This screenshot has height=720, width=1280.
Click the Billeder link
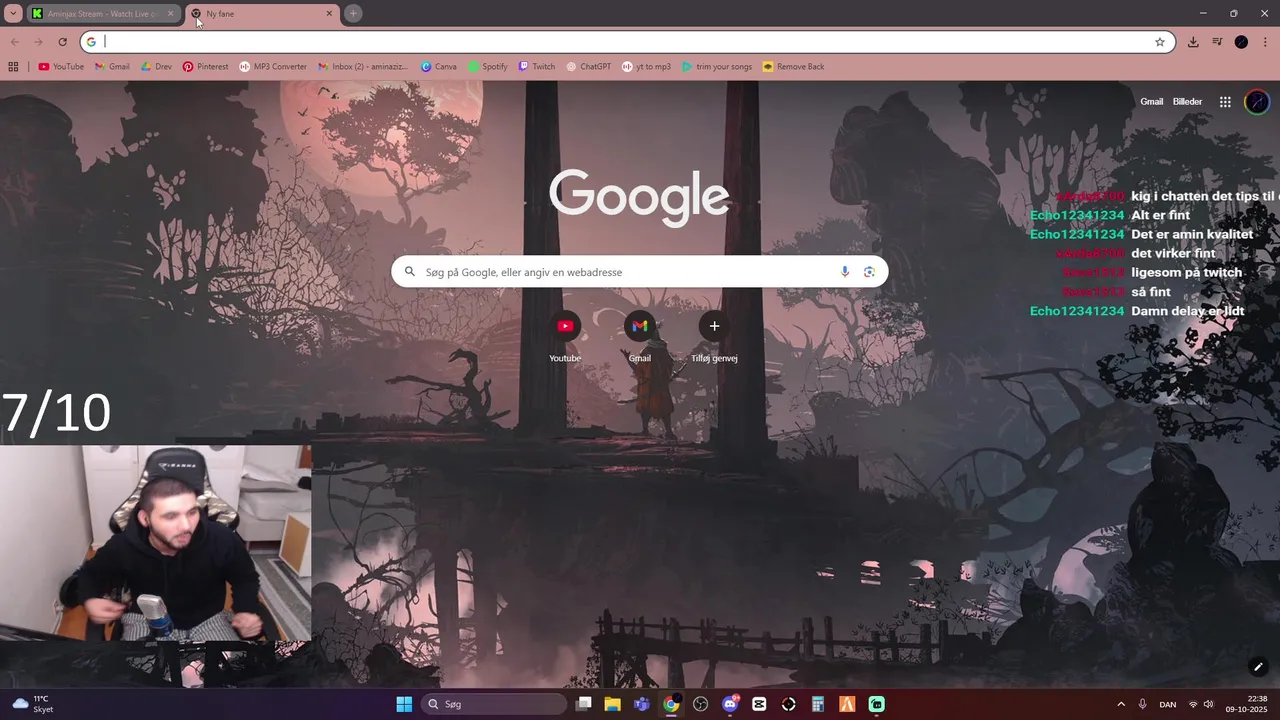[x=1187, y=102]
